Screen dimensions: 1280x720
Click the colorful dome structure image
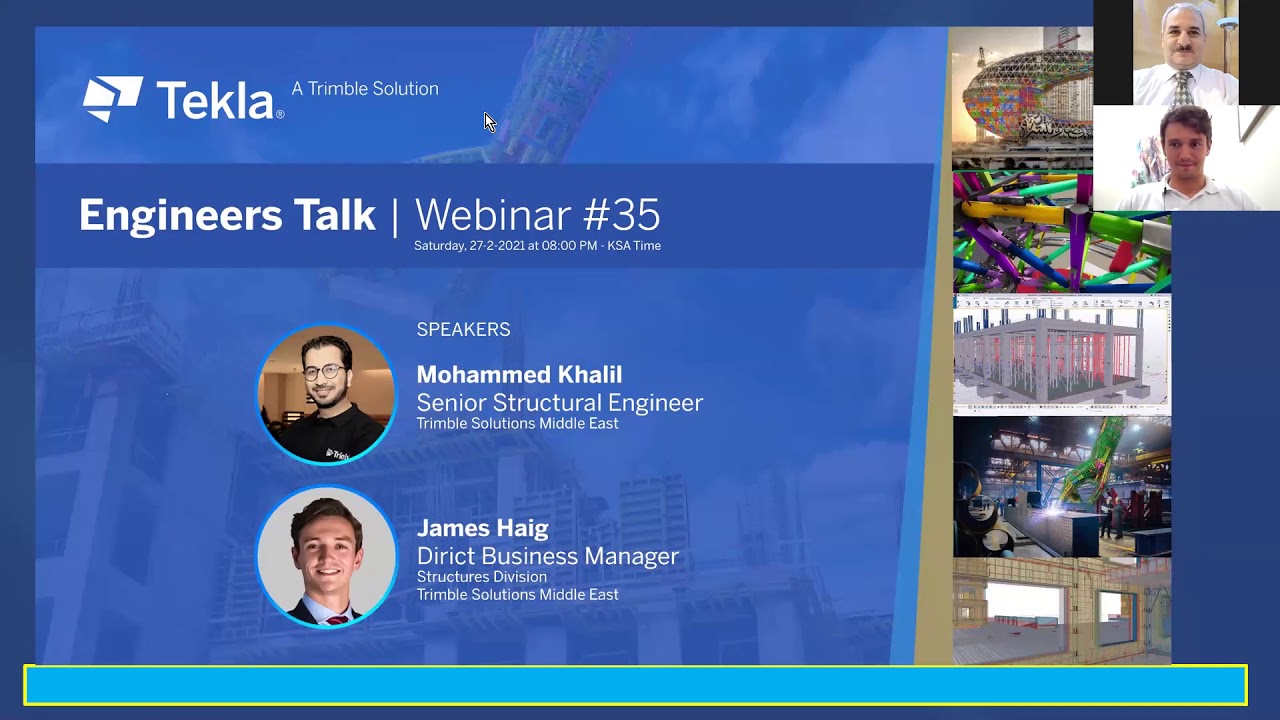coord(1021,98)
